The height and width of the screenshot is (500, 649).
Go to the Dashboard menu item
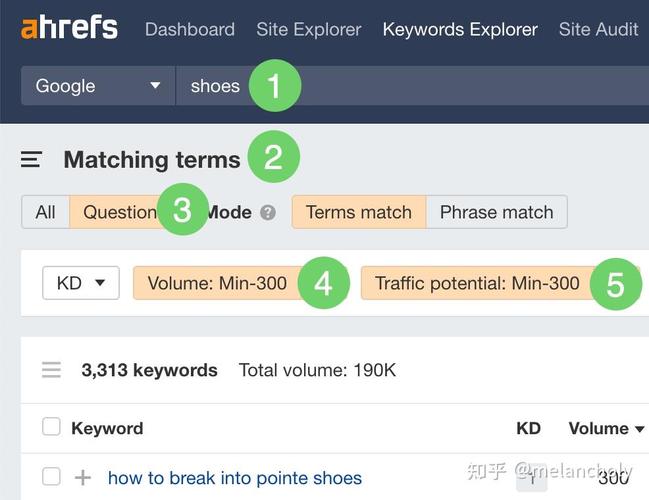pyautogui.click(x=190, y=29)
